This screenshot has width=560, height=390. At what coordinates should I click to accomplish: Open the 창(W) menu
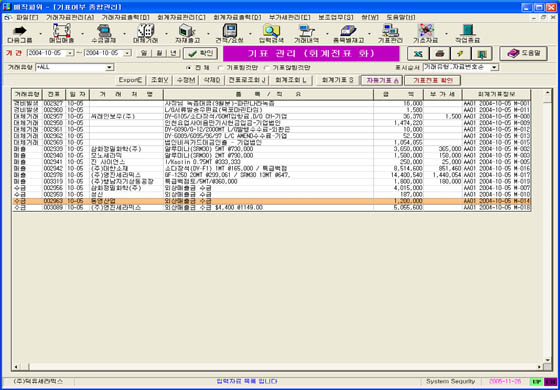(x=370, y=17)
